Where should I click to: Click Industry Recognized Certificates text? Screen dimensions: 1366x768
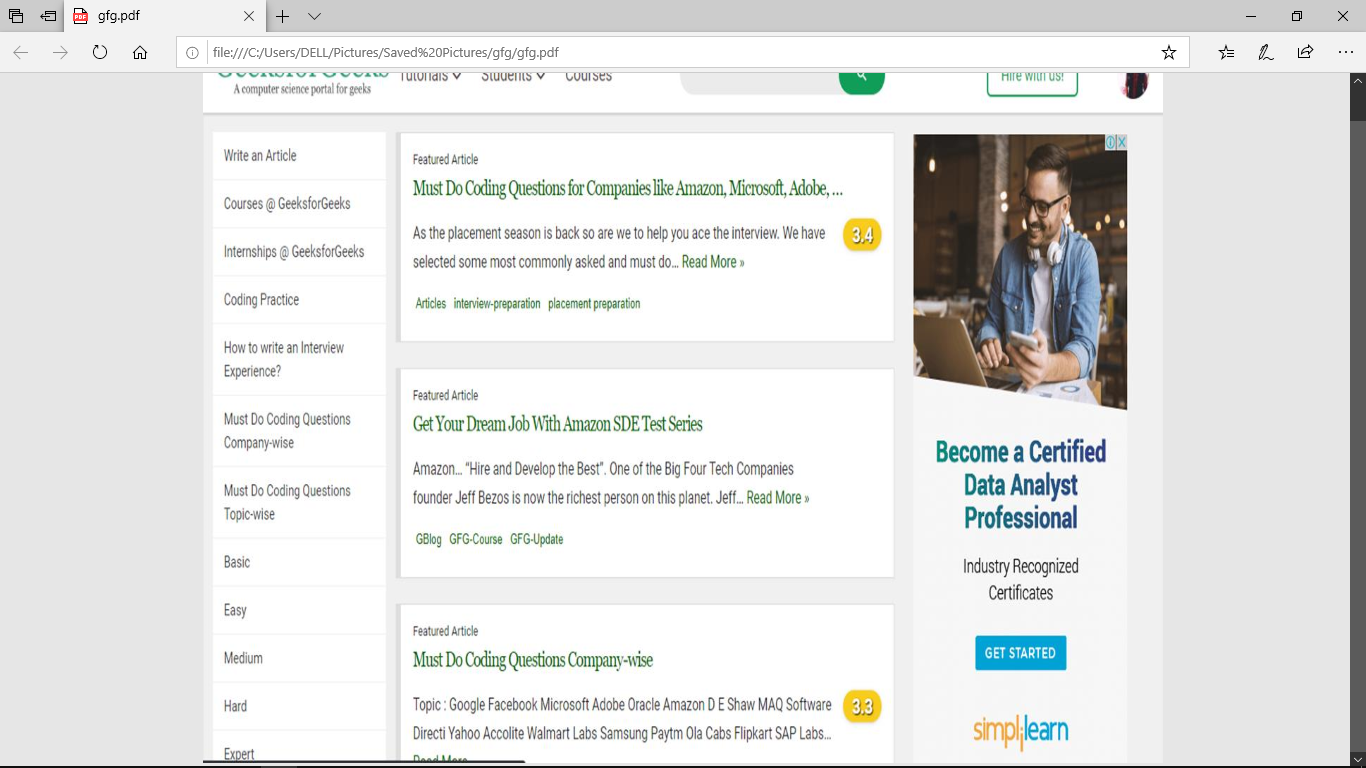1020,580
